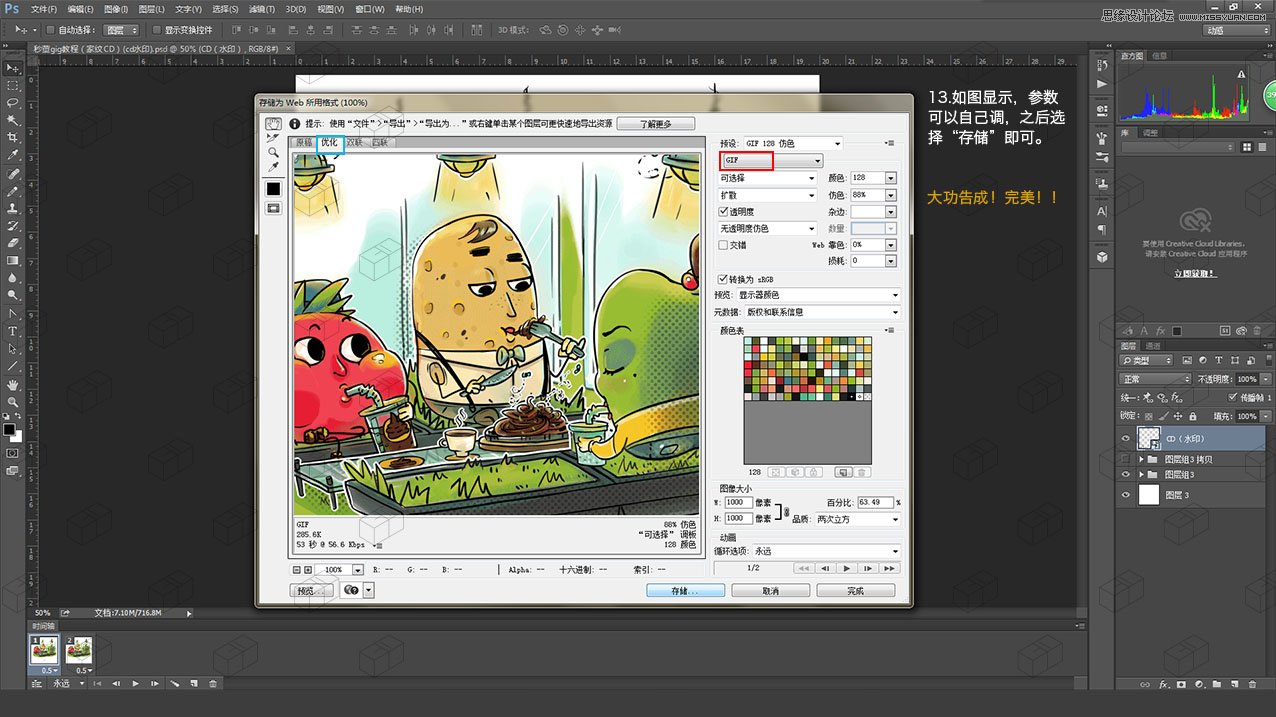Select the Zoom tool inside the export dialog
Viewport: 1276px width, 717px height.
273,152
